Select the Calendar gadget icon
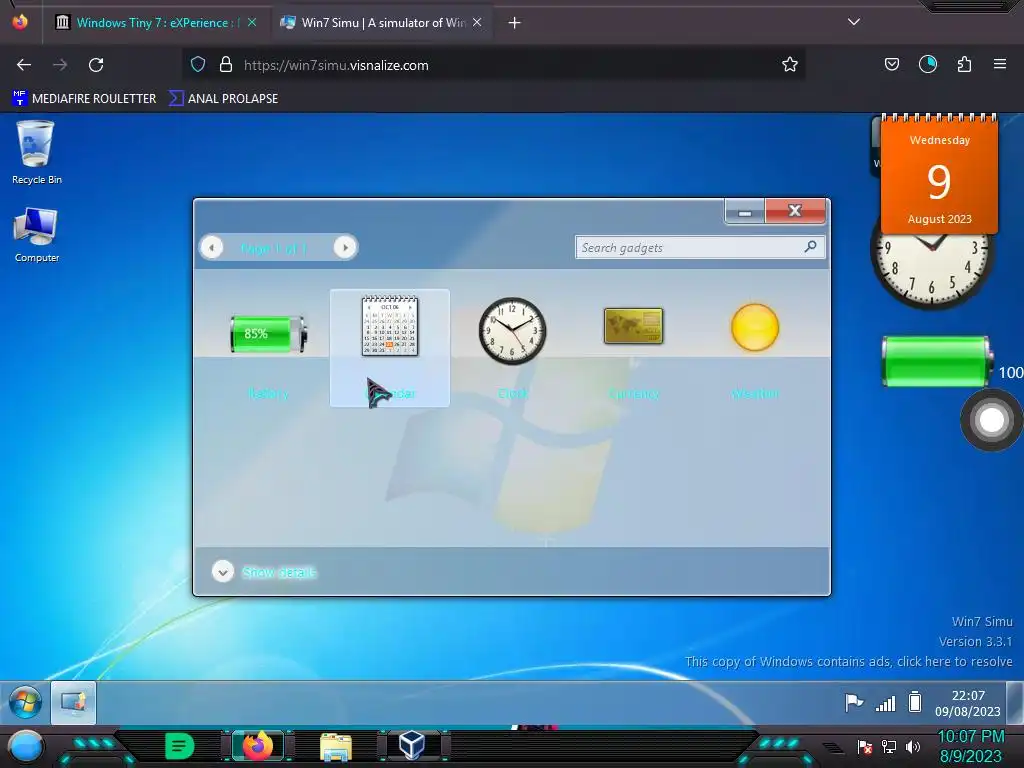 [390, 326]
